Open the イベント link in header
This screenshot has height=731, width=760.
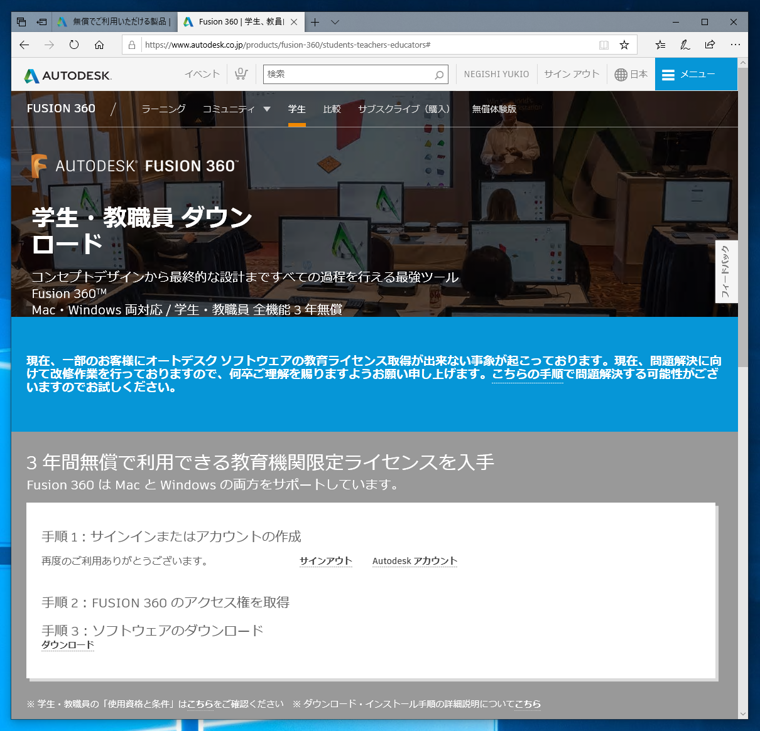202,74
